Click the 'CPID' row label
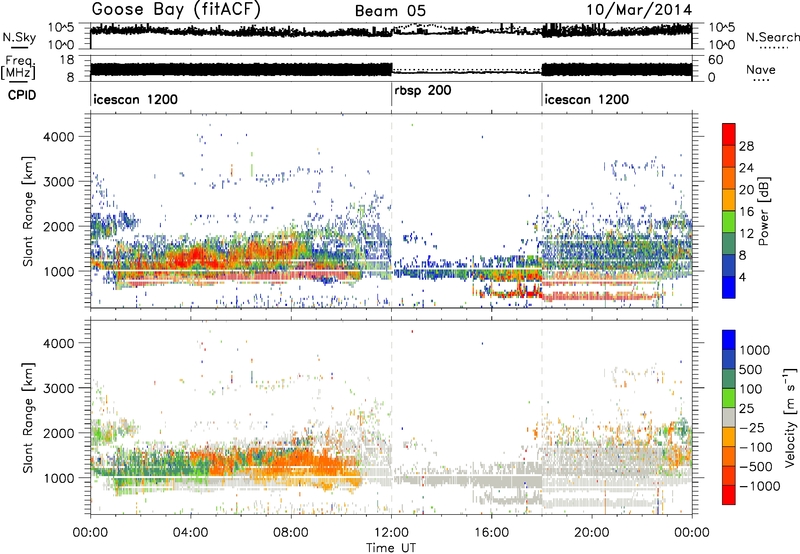Screen dimensions: 800x554 tap(22, 95)
